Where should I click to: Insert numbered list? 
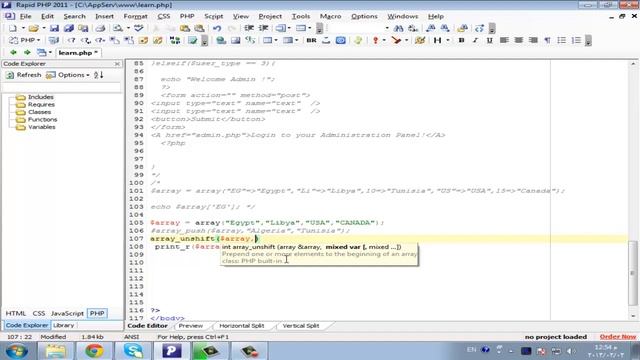click(x=576, y=40)
